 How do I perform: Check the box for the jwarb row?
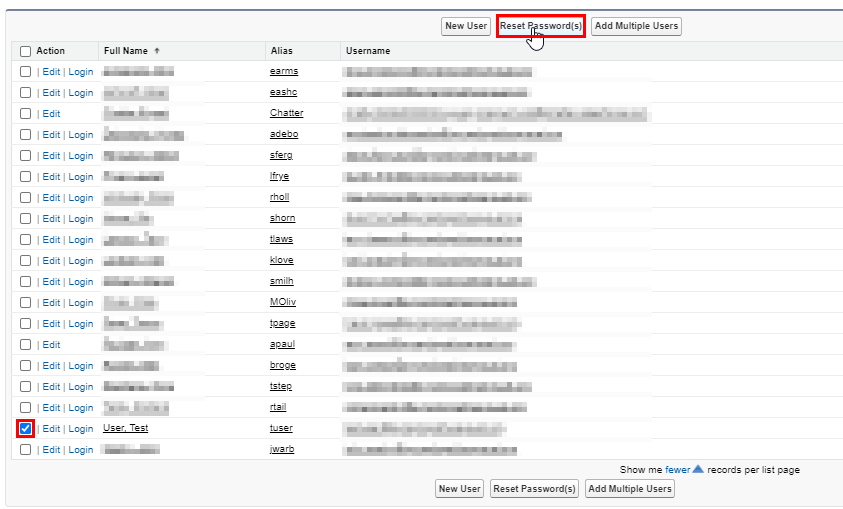click(x=25, y=449)
